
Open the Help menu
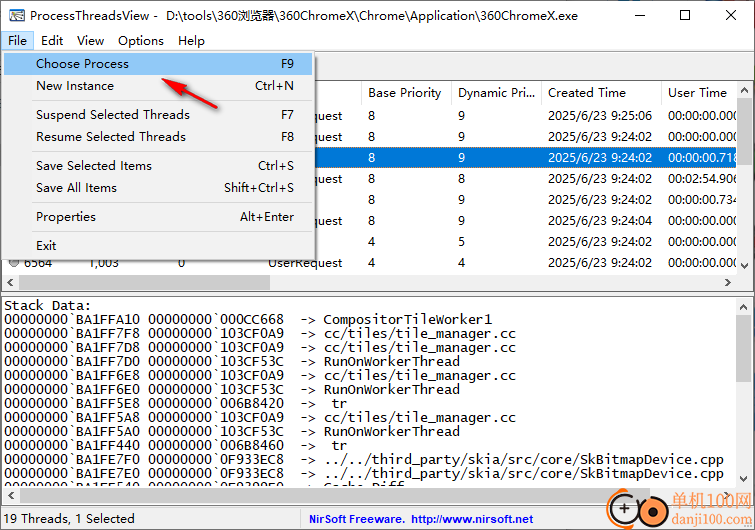(x=191, y=40)
